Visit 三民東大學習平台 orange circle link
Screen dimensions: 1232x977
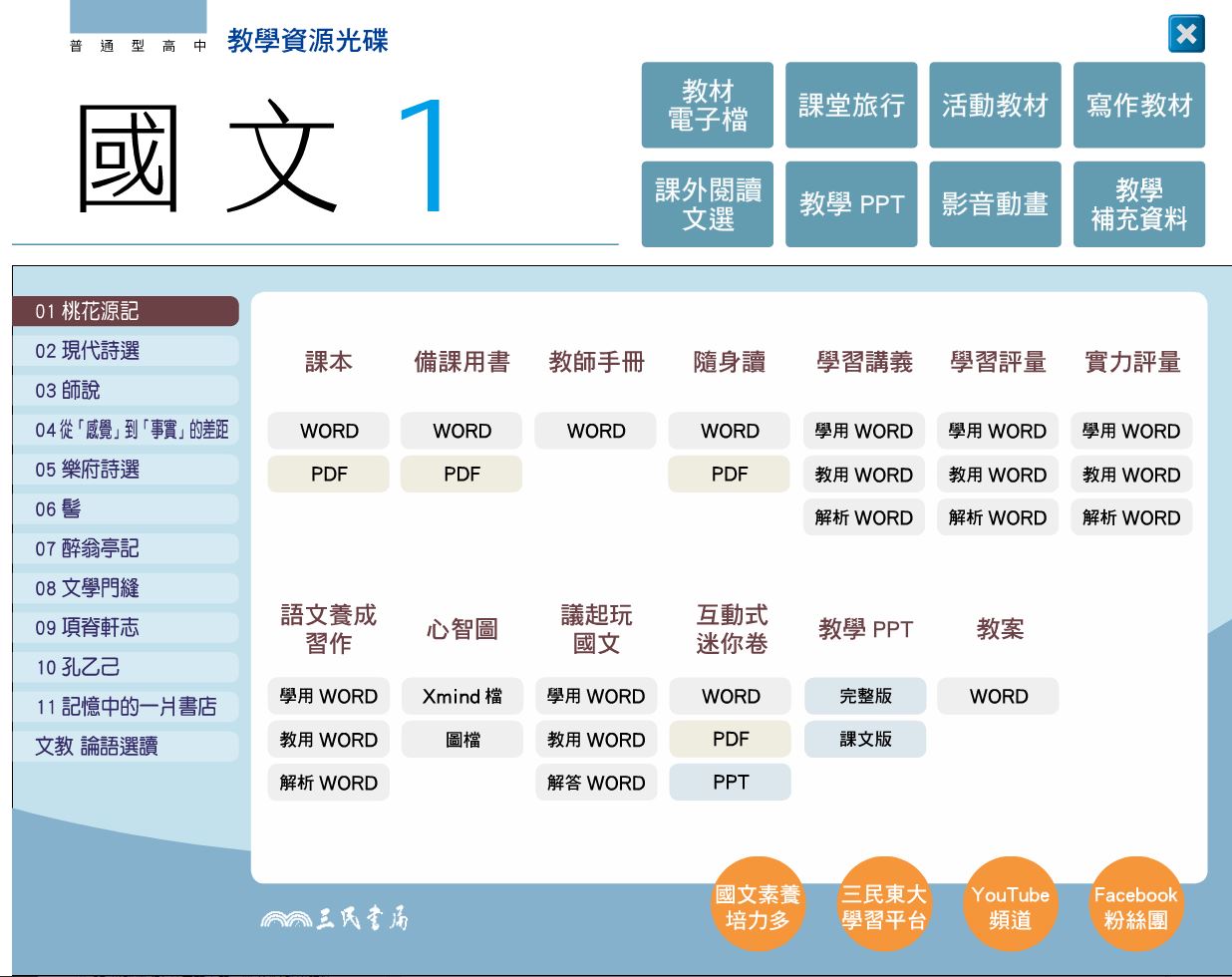pyautogui.click(x=884, y=906)
